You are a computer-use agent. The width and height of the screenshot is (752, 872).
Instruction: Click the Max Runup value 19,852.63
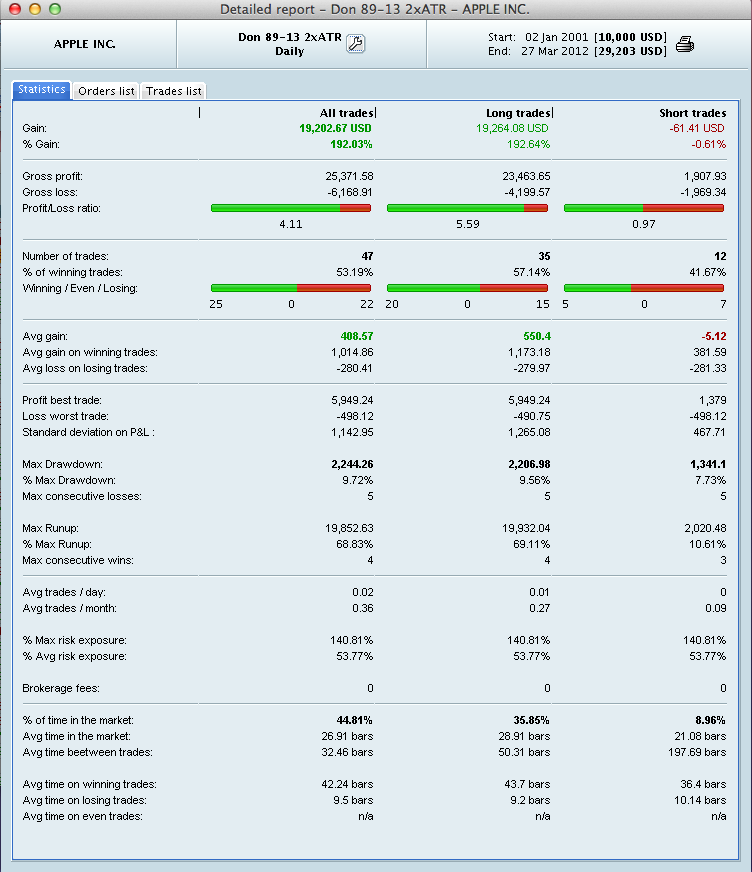349,528
